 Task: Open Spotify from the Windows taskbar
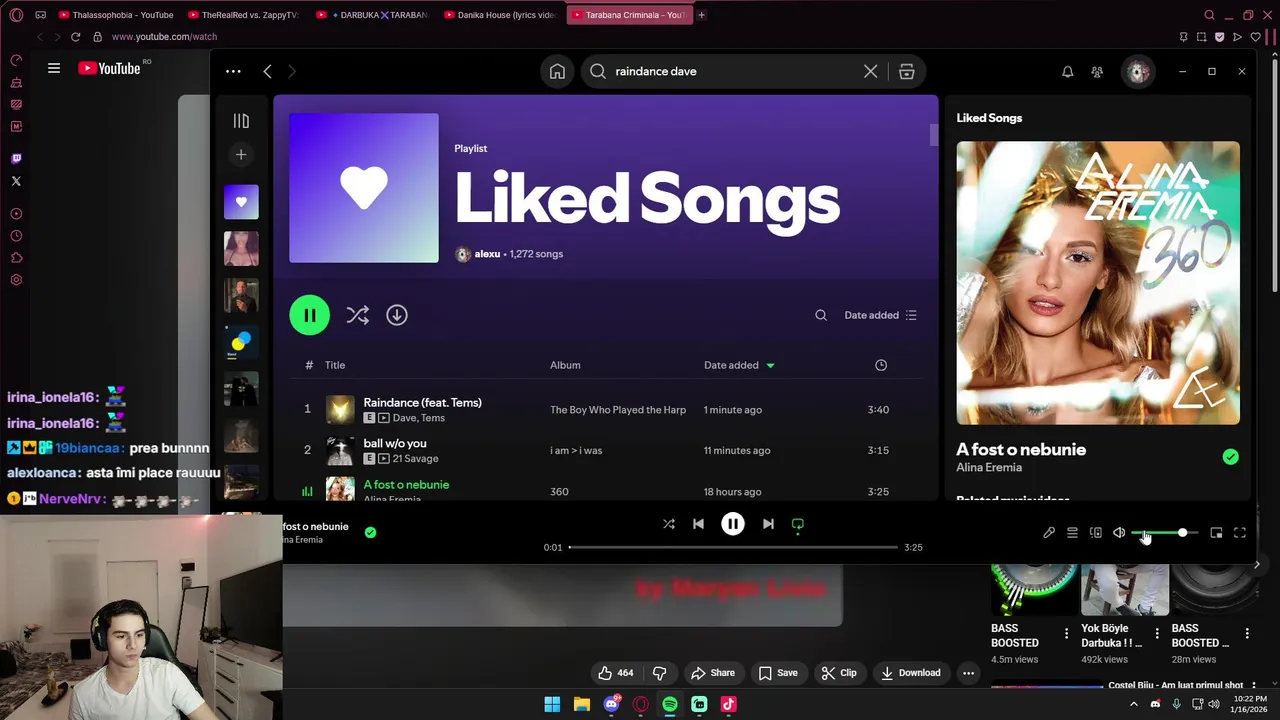pyautogui.click(x=670, y=704)
